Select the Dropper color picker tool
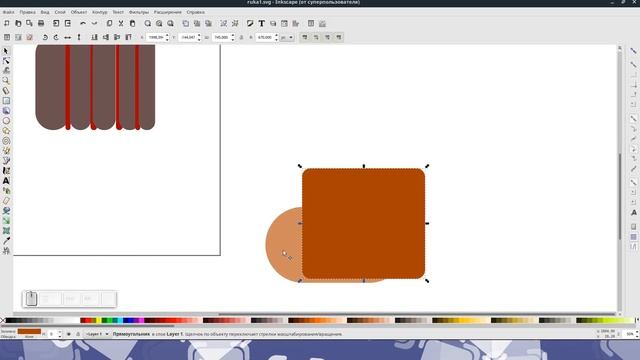 pyautogui.click(x=6, y=240)
